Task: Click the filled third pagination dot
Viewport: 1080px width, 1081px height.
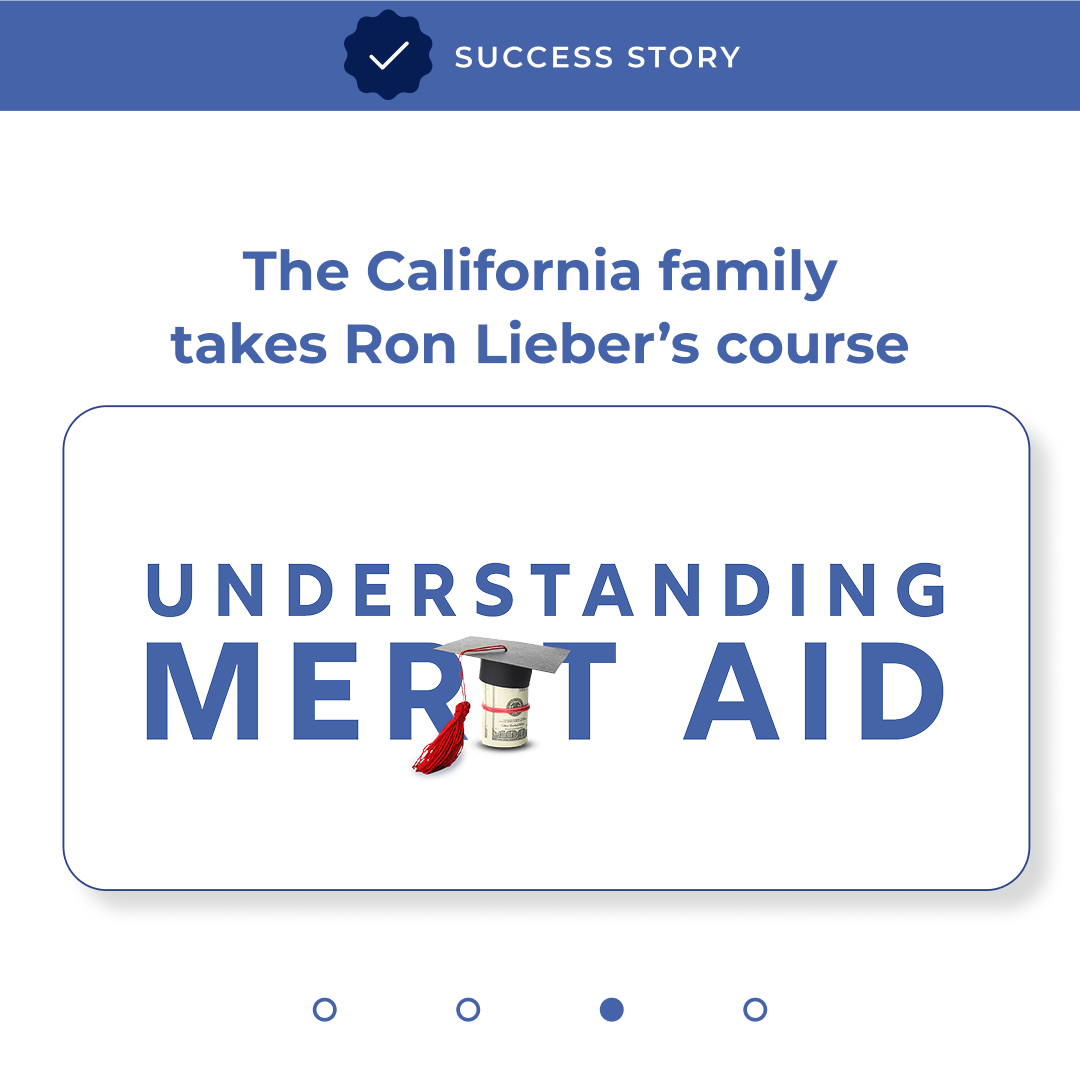Action: (x=612, y=1009)
